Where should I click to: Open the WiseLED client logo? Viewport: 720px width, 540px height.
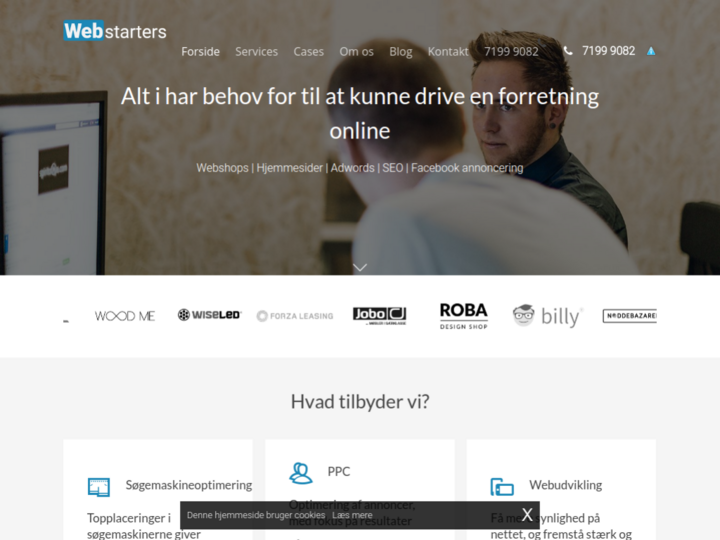(209, 315)
